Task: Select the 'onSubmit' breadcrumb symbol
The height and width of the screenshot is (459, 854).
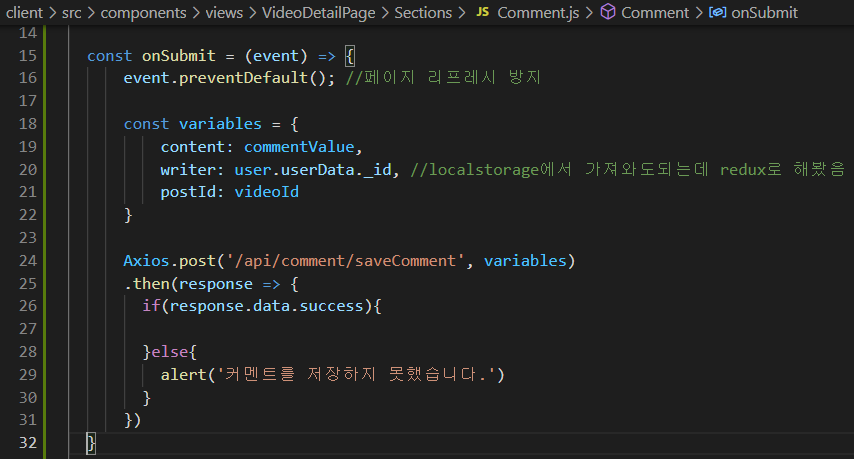Action: pyautogui.click(x=764, y=13)
